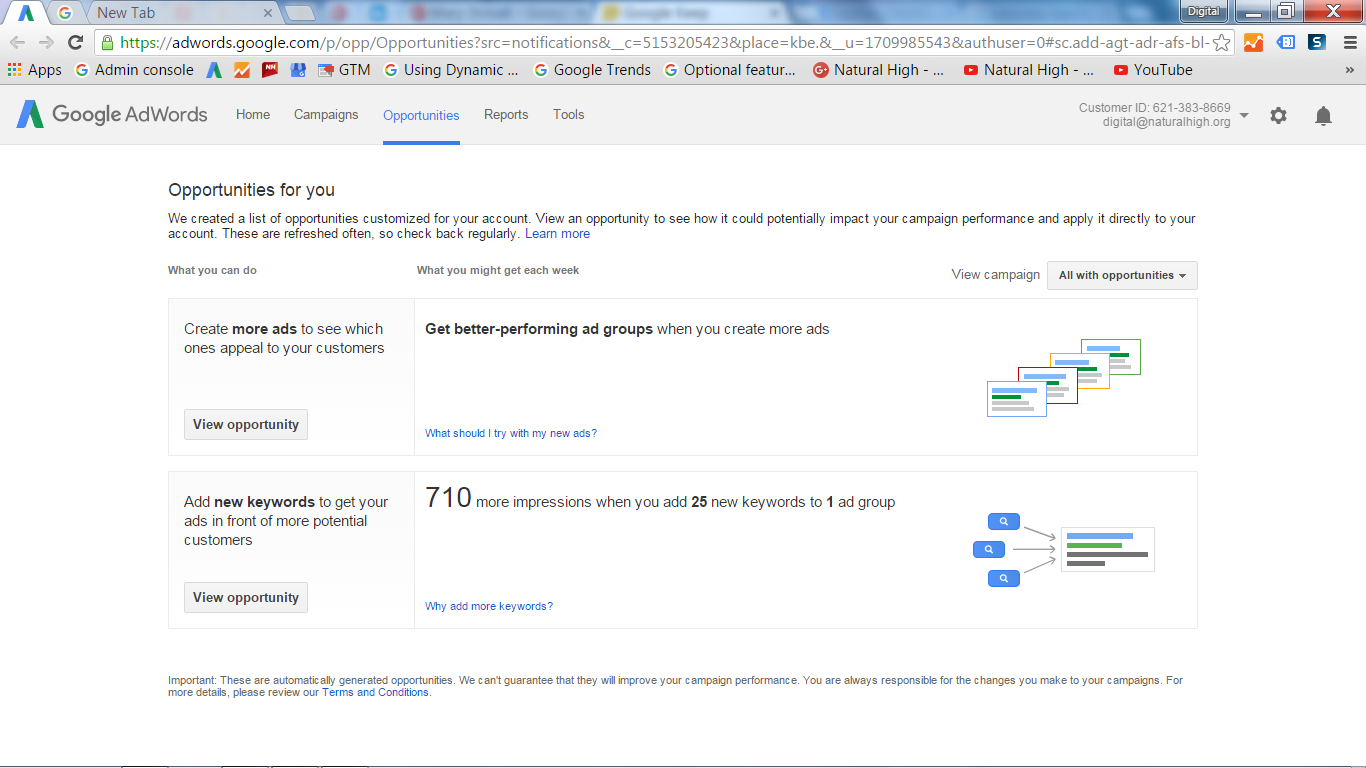Click the keywords search illustration
1366x768 pixels.
(1064, 550)
